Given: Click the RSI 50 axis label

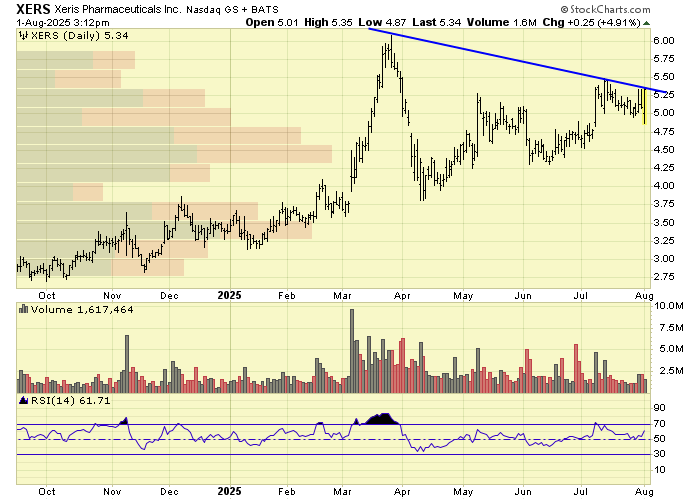Looking at the screenshot, I should tap(659, 439).
